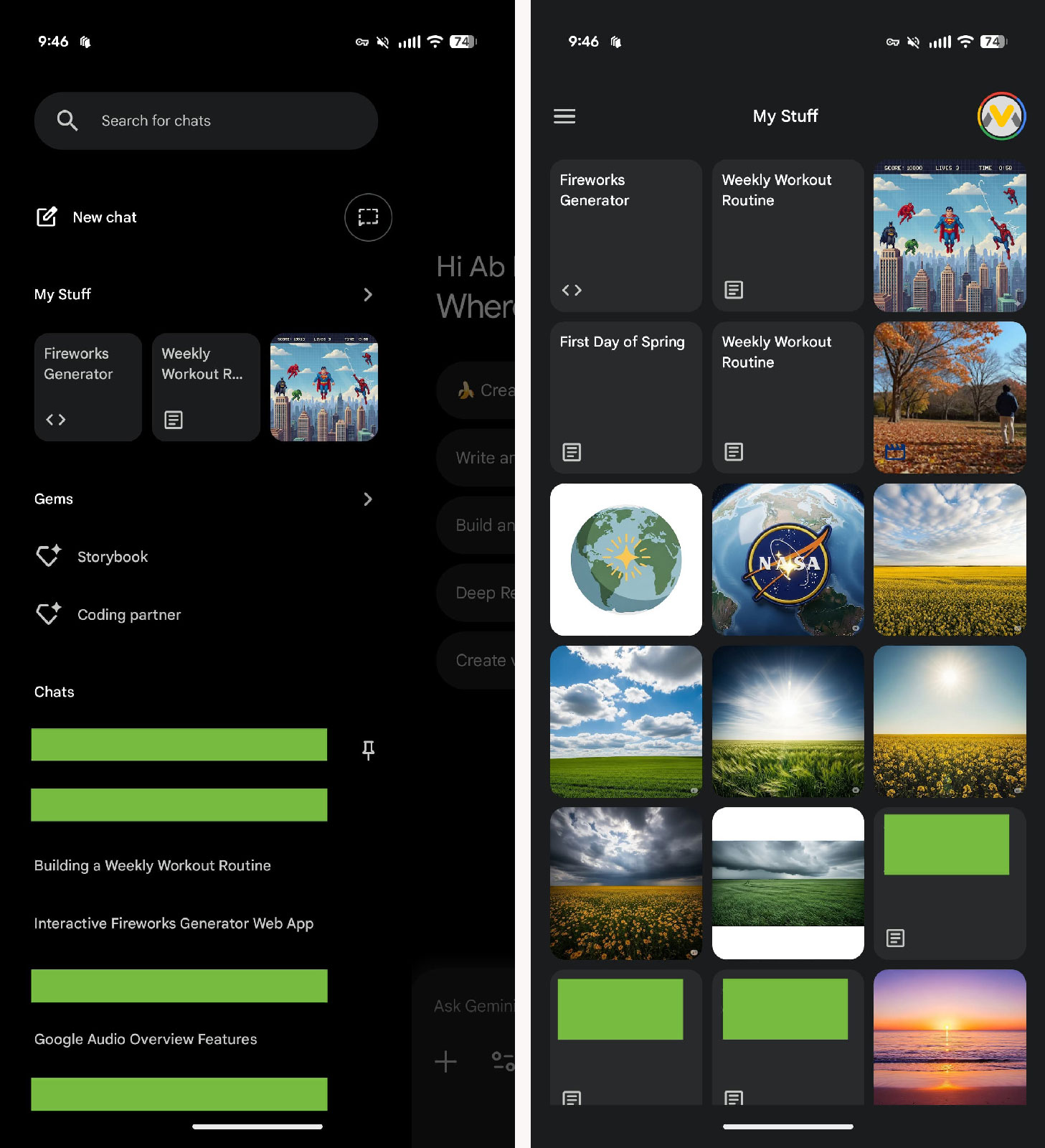Start a temporary chat with dashed bubble icon
Viewport: 1045px width, 1148px height.
coord(368,217)
